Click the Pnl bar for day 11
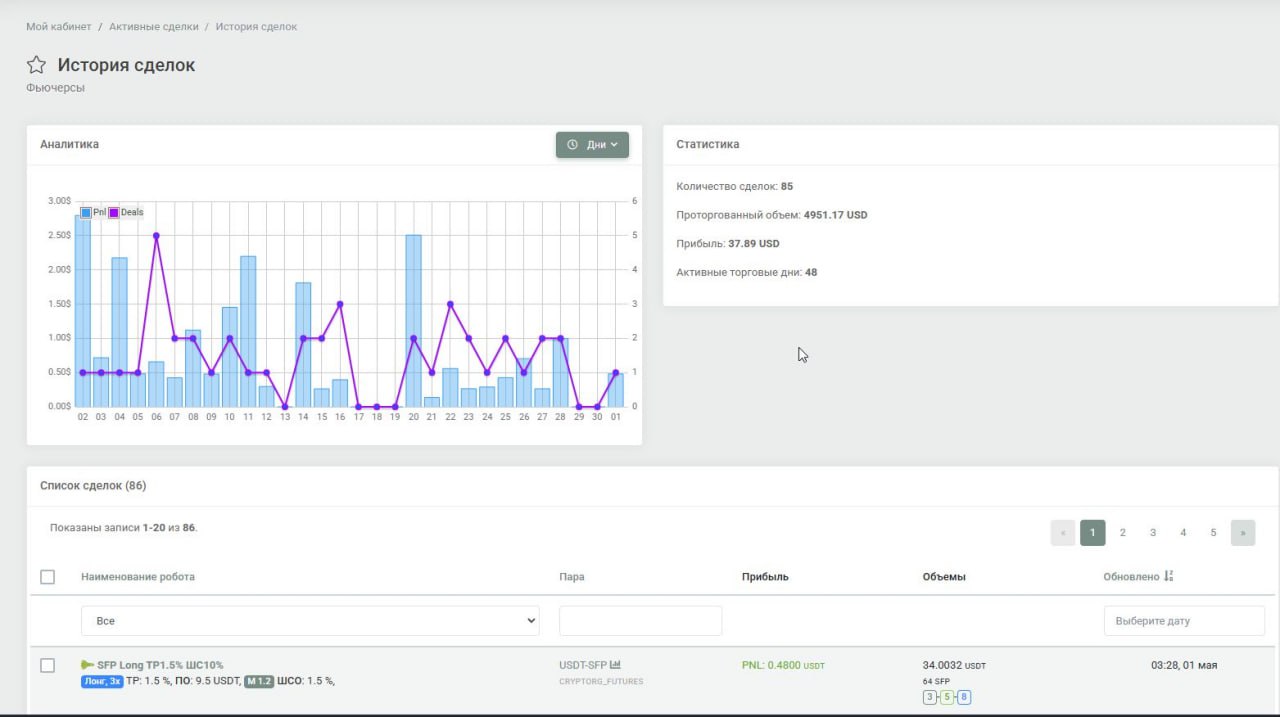Image resolution: width=1280 pixels, height=717 pixels. point(248,331)
